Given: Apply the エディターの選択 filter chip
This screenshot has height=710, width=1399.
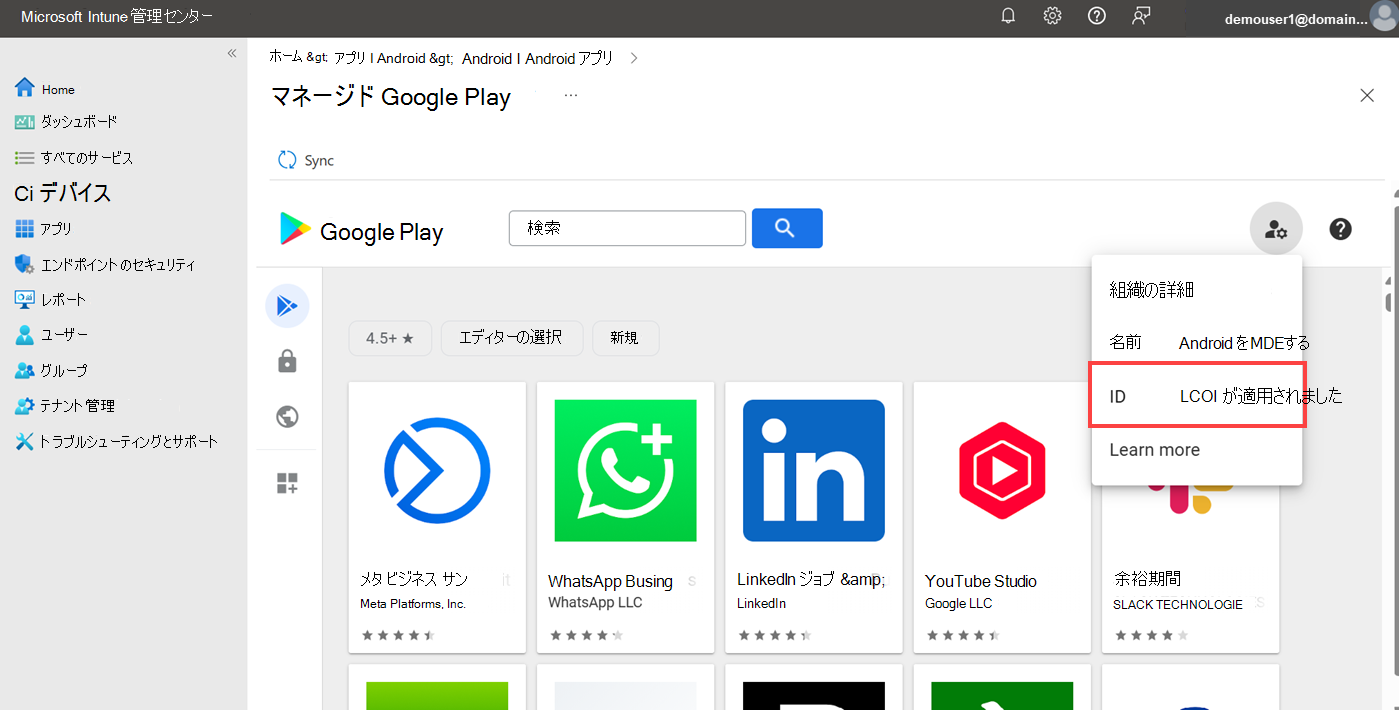Looking at the screenshot, I should (x=511, y=338).
